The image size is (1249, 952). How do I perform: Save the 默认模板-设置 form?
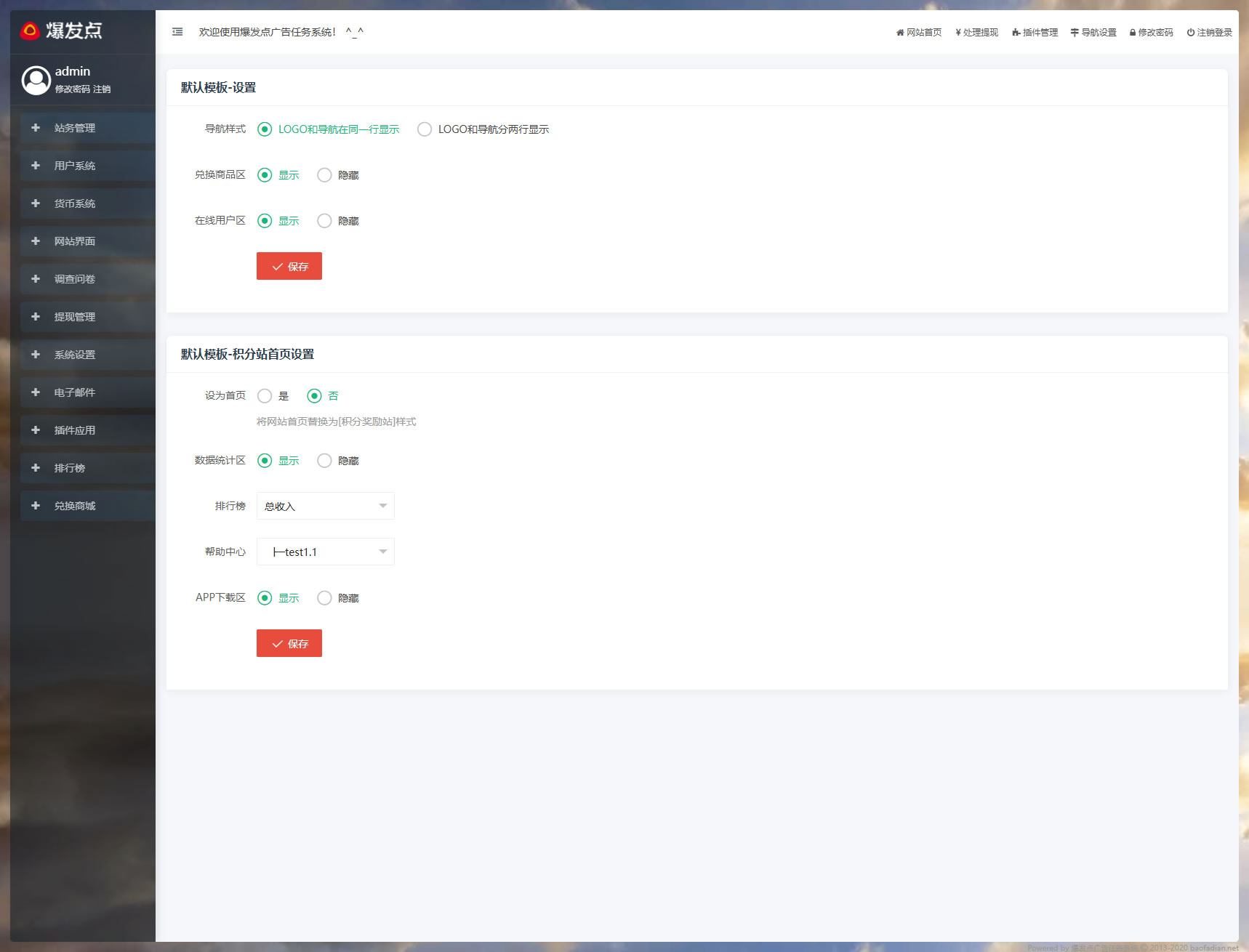289,267
